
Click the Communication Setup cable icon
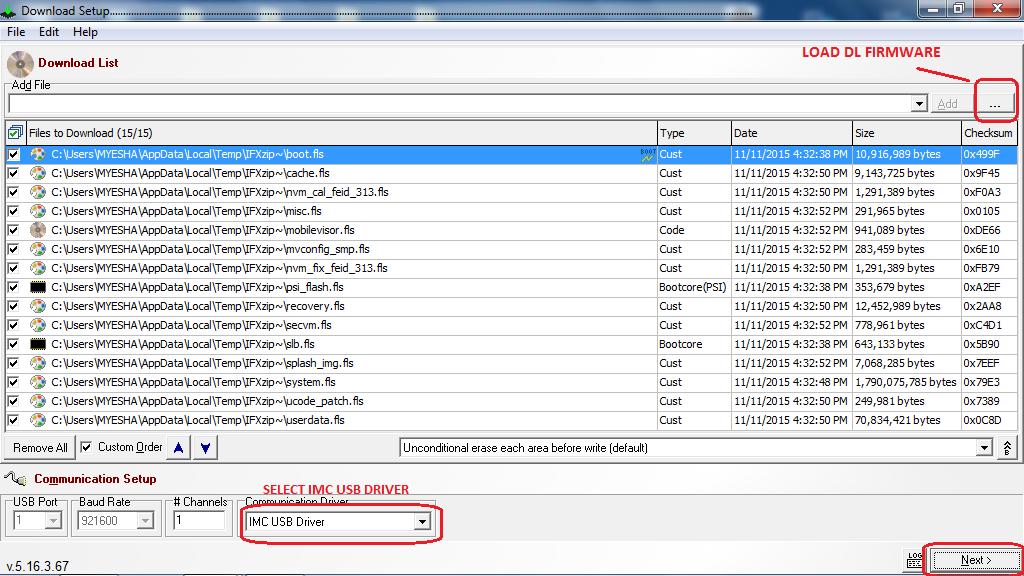[16, 479]
